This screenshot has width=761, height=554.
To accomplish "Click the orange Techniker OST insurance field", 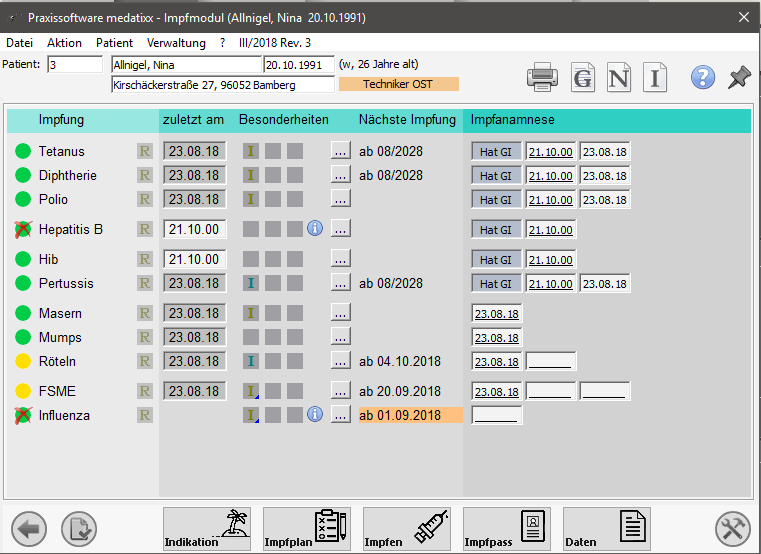I will click(399, 84).
